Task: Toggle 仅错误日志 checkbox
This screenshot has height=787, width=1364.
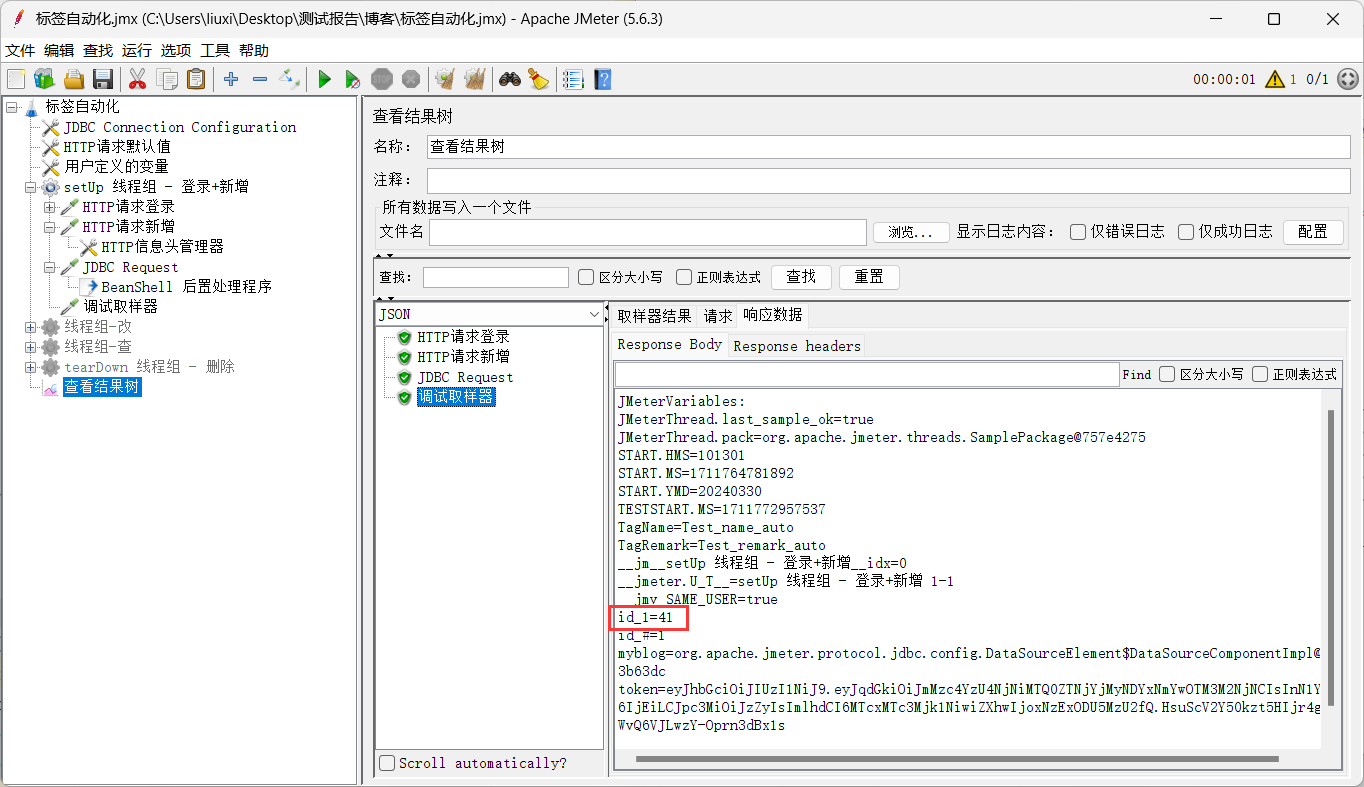Action: 1078,232
